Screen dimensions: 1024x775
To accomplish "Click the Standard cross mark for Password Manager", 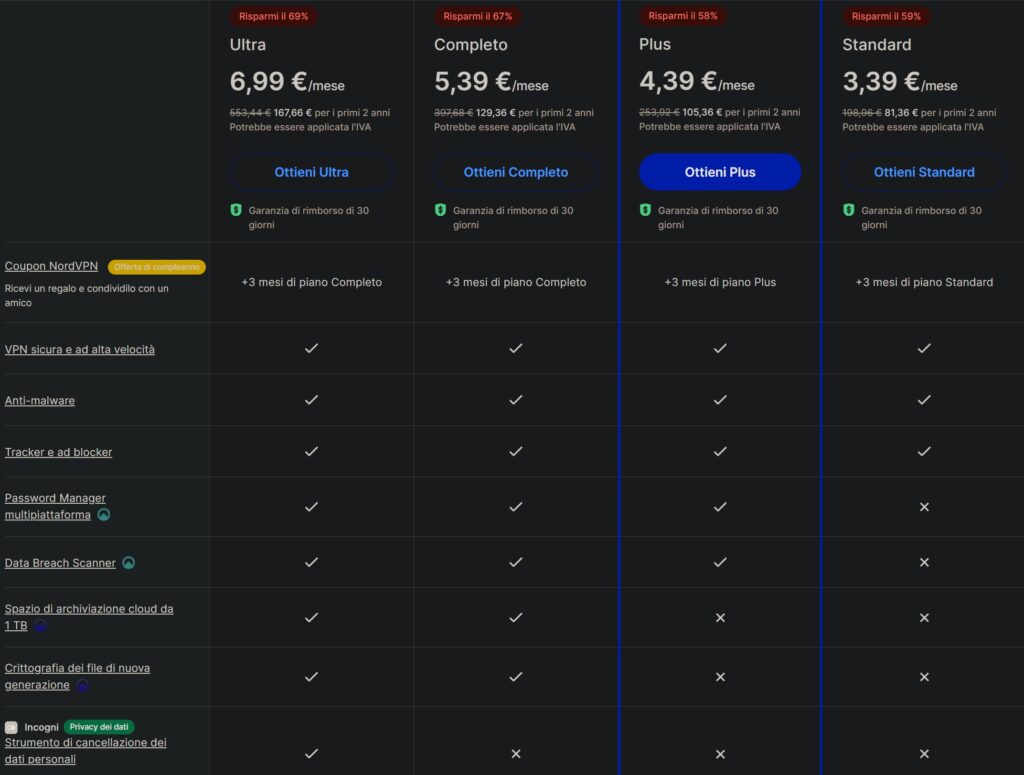I will 924,507.
